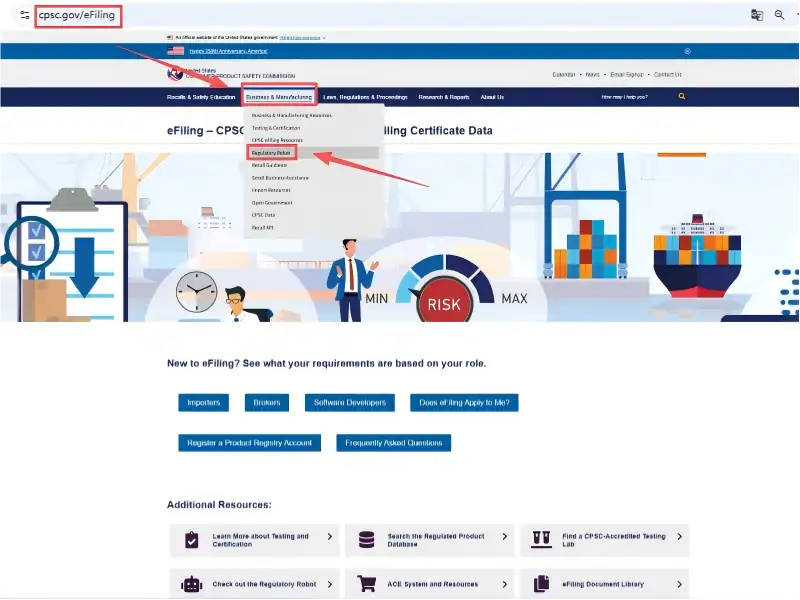Image resolution: width=800 pixels, height=600 pixels.
Task: Click the red RISK gauge in hero image
Action: 444,304
